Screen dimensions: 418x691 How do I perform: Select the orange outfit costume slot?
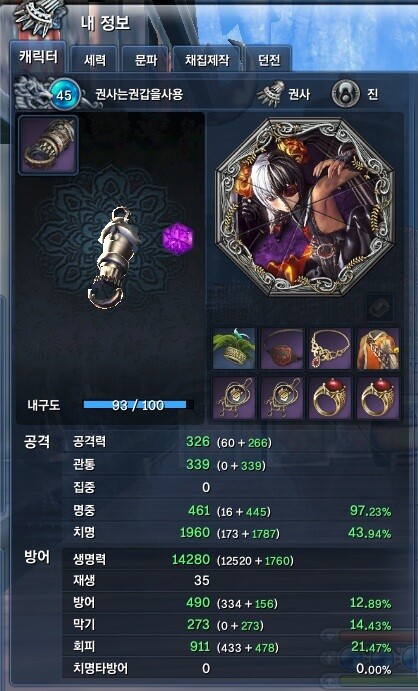coord(378,348)
